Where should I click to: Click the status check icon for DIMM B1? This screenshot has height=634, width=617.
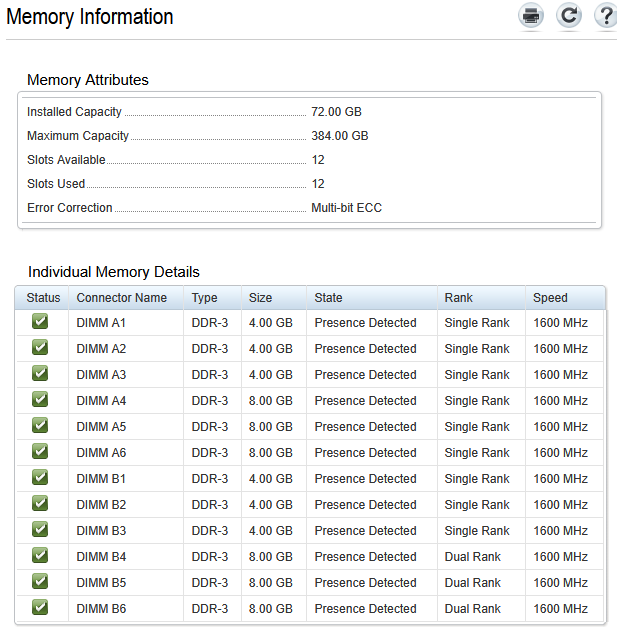pos(40,478)
